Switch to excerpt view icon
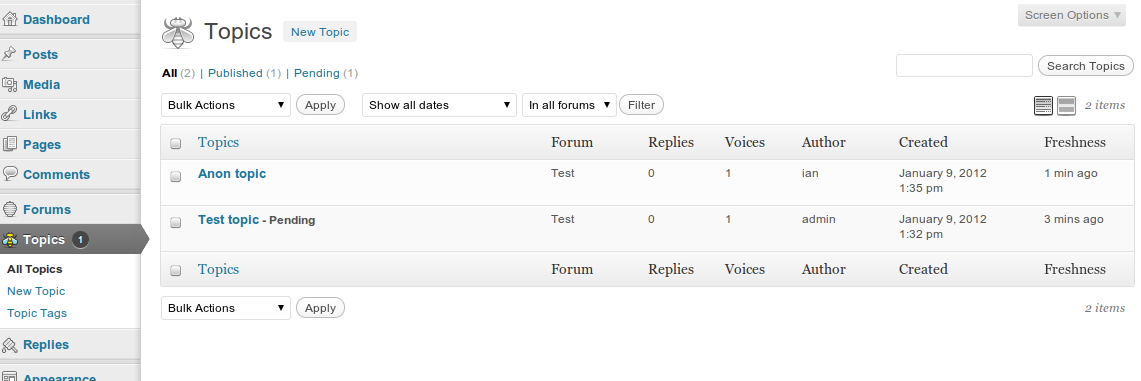Viewport: 1141px width, 381px height. (x=1066, y=105)
